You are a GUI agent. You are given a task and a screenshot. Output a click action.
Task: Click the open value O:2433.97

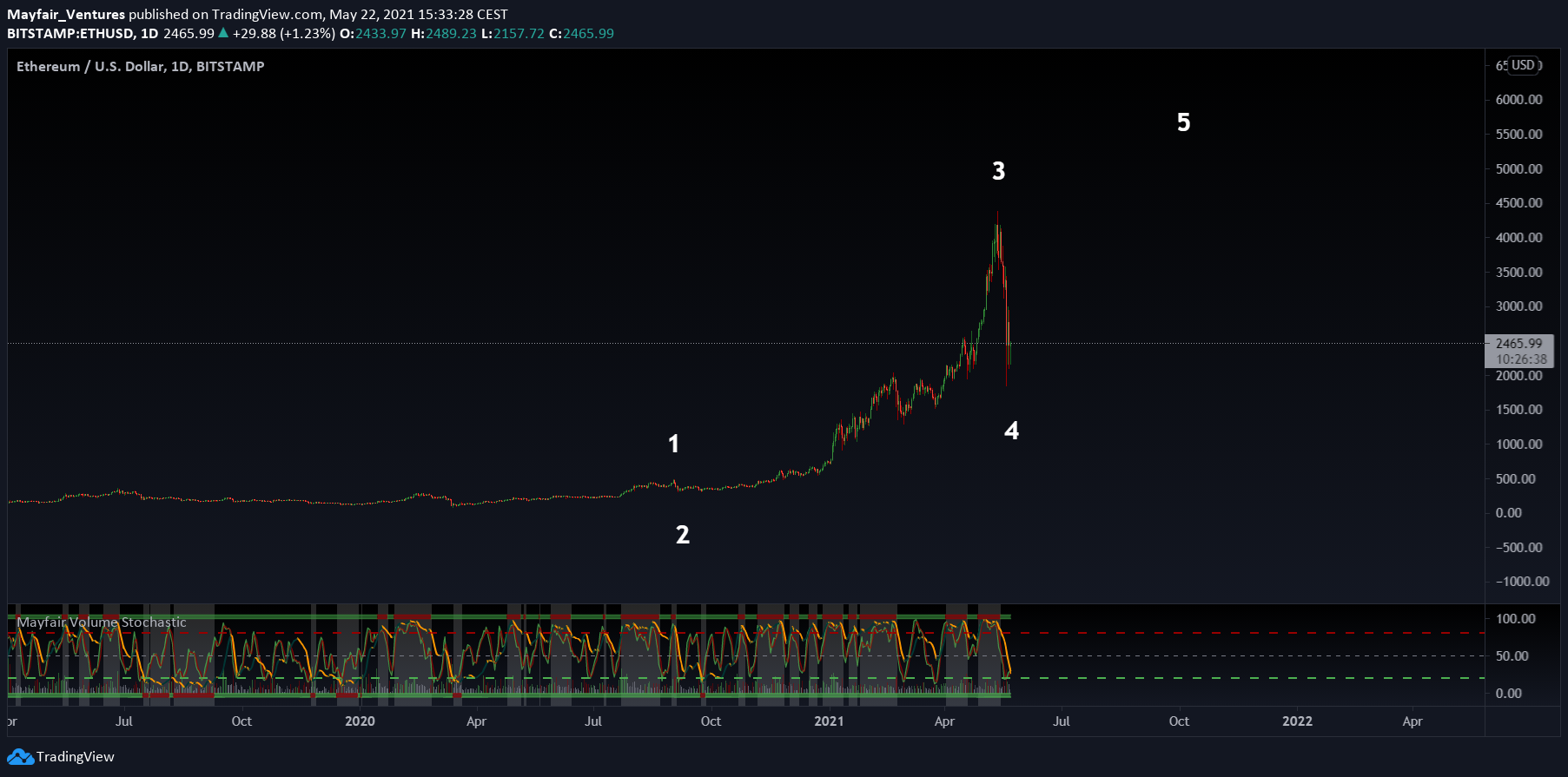(373, 34)
